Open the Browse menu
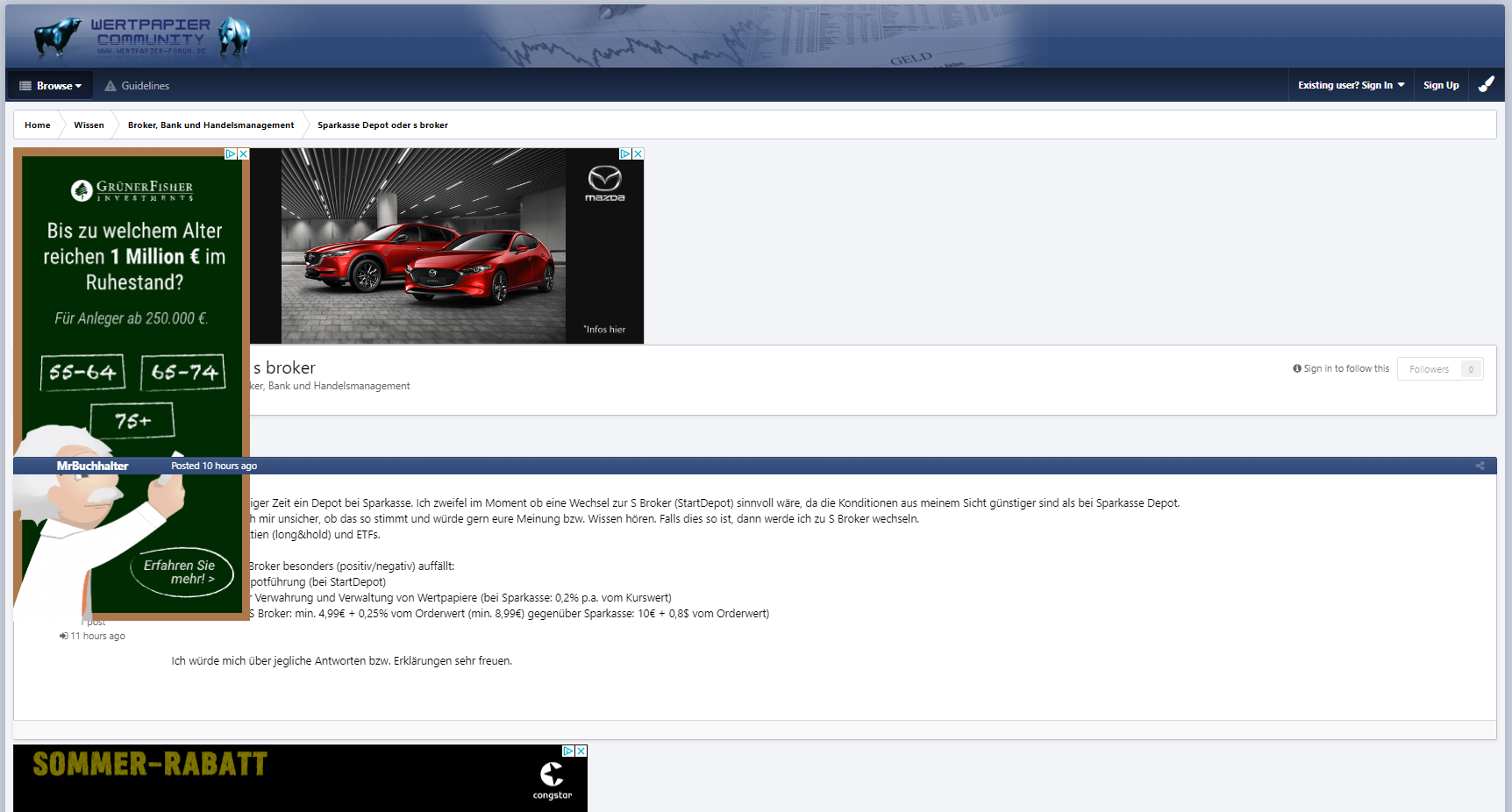 51,86
